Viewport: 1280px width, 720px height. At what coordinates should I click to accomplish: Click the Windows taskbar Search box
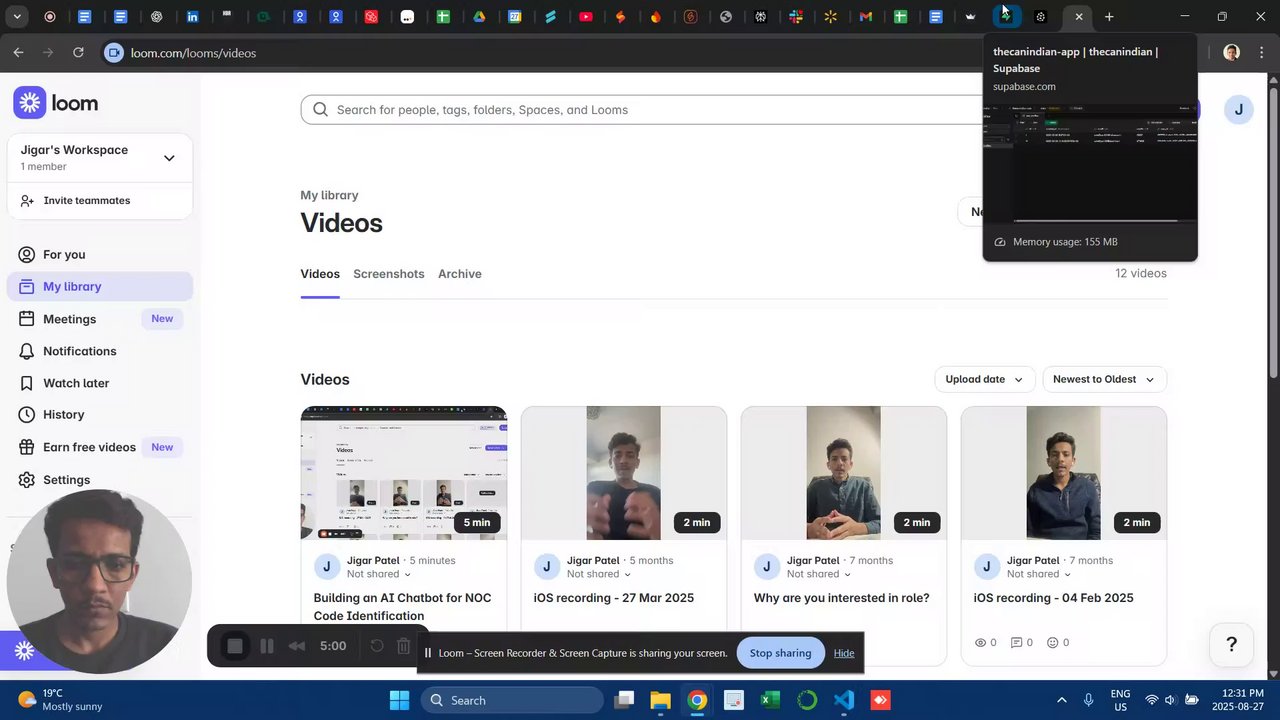click(512, 700)
